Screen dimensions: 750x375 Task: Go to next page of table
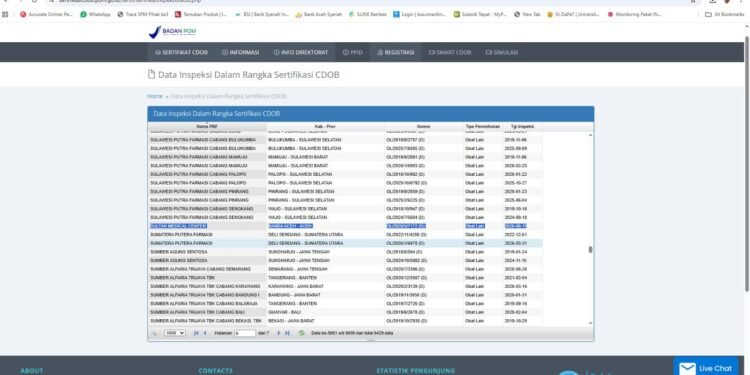tap(279, 333)
